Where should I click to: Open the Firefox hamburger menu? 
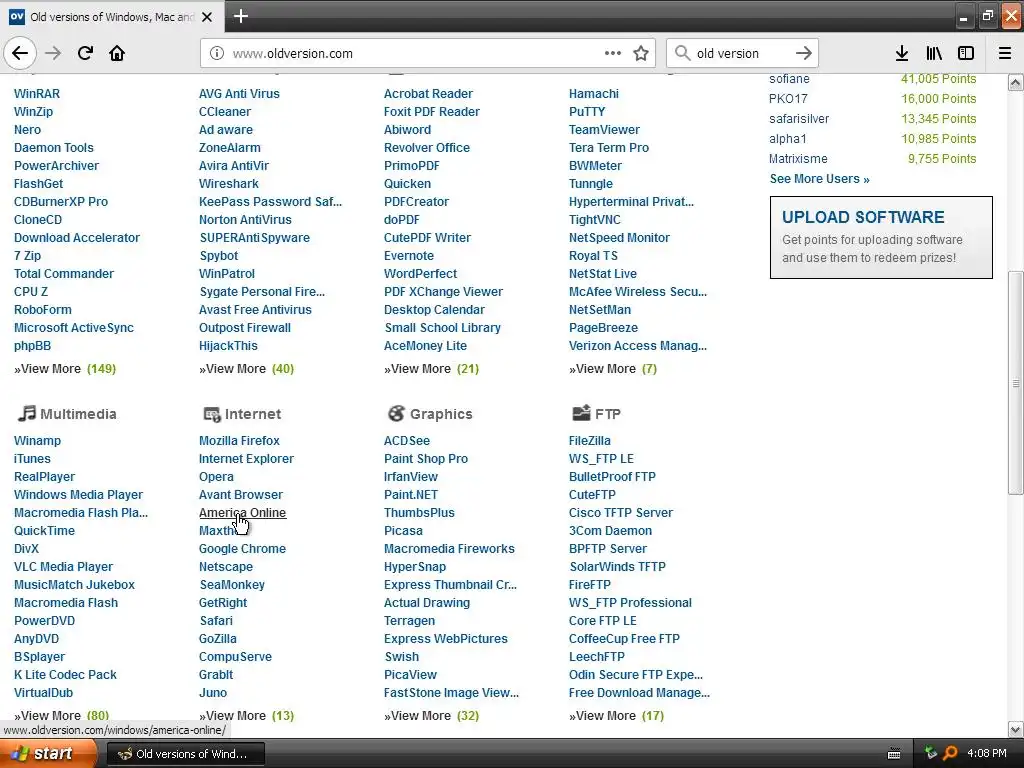pyautogui.click(x=1004, y=53)
